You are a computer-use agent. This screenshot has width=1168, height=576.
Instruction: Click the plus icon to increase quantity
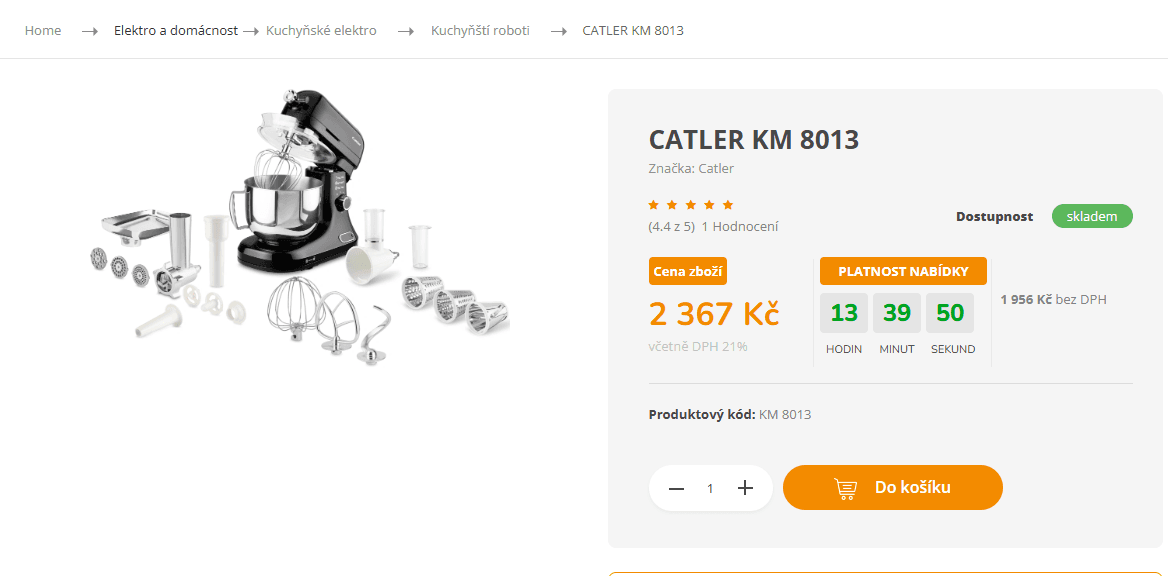(745, 488)
